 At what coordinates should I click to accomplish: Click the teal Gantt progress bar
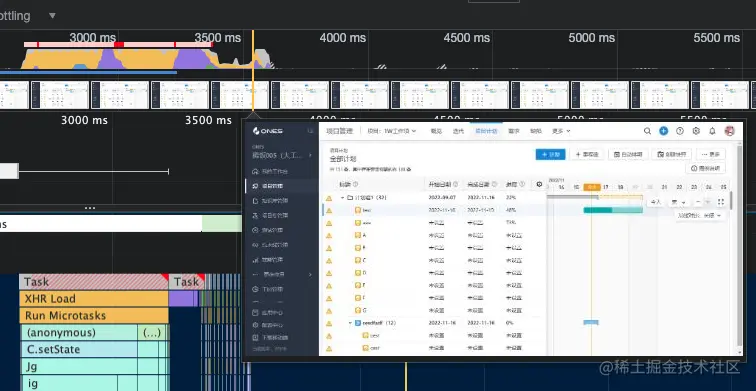pos(613,210)
